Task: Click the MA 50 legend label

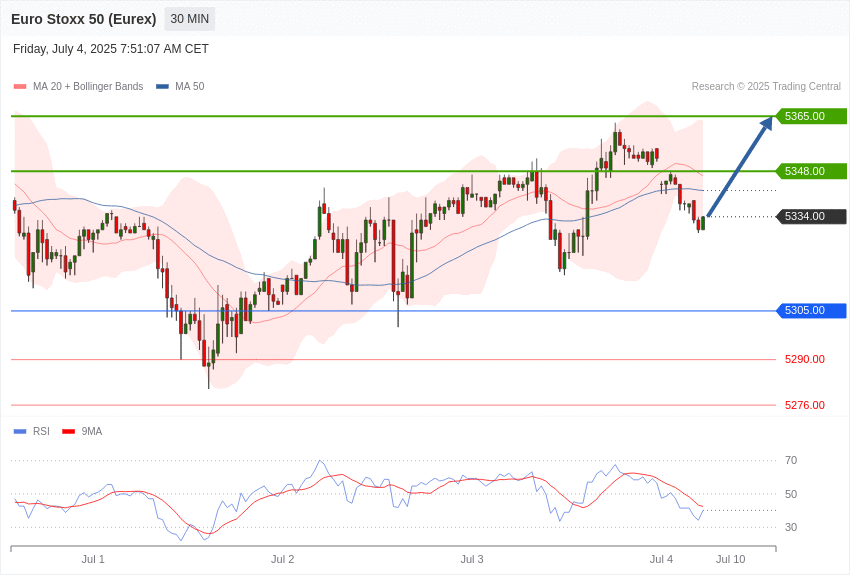Action: click(190, 86)
